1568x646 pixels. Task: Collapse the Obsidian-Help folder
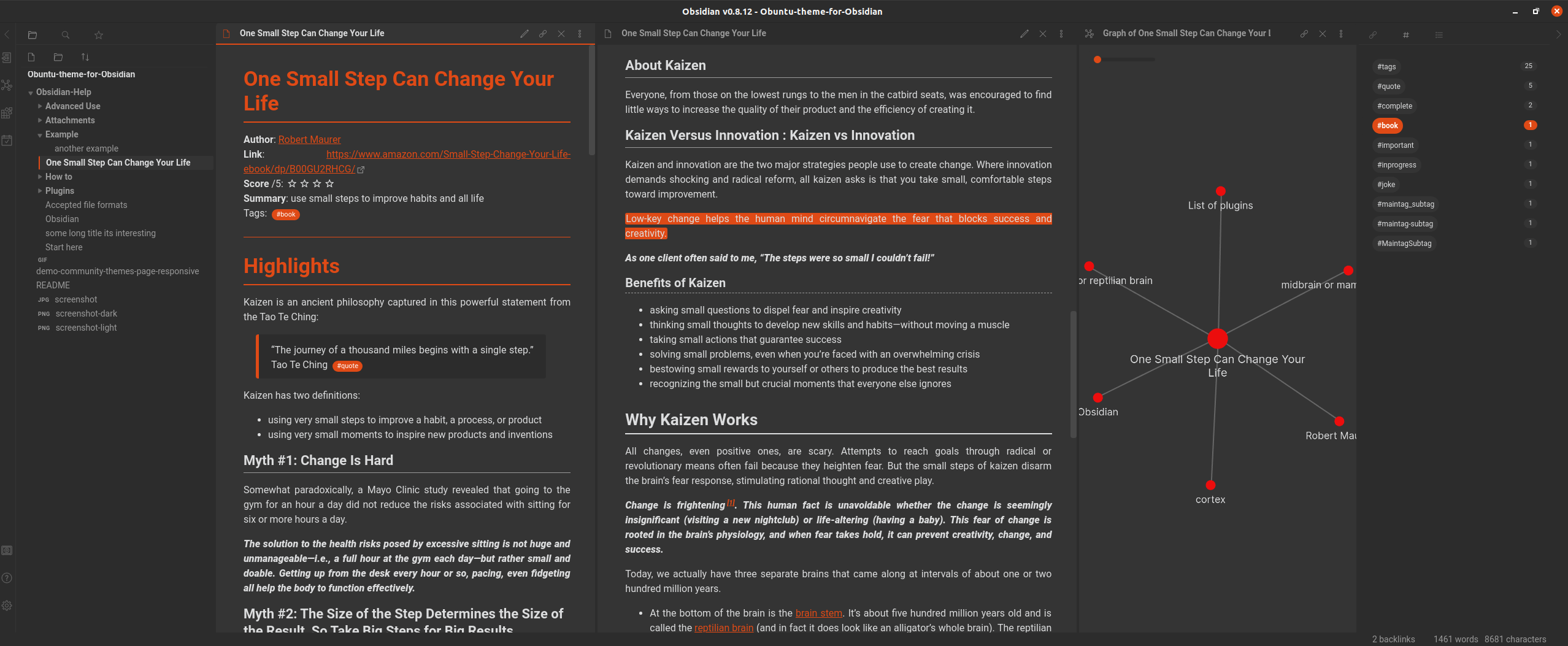[x=31, y=93]
